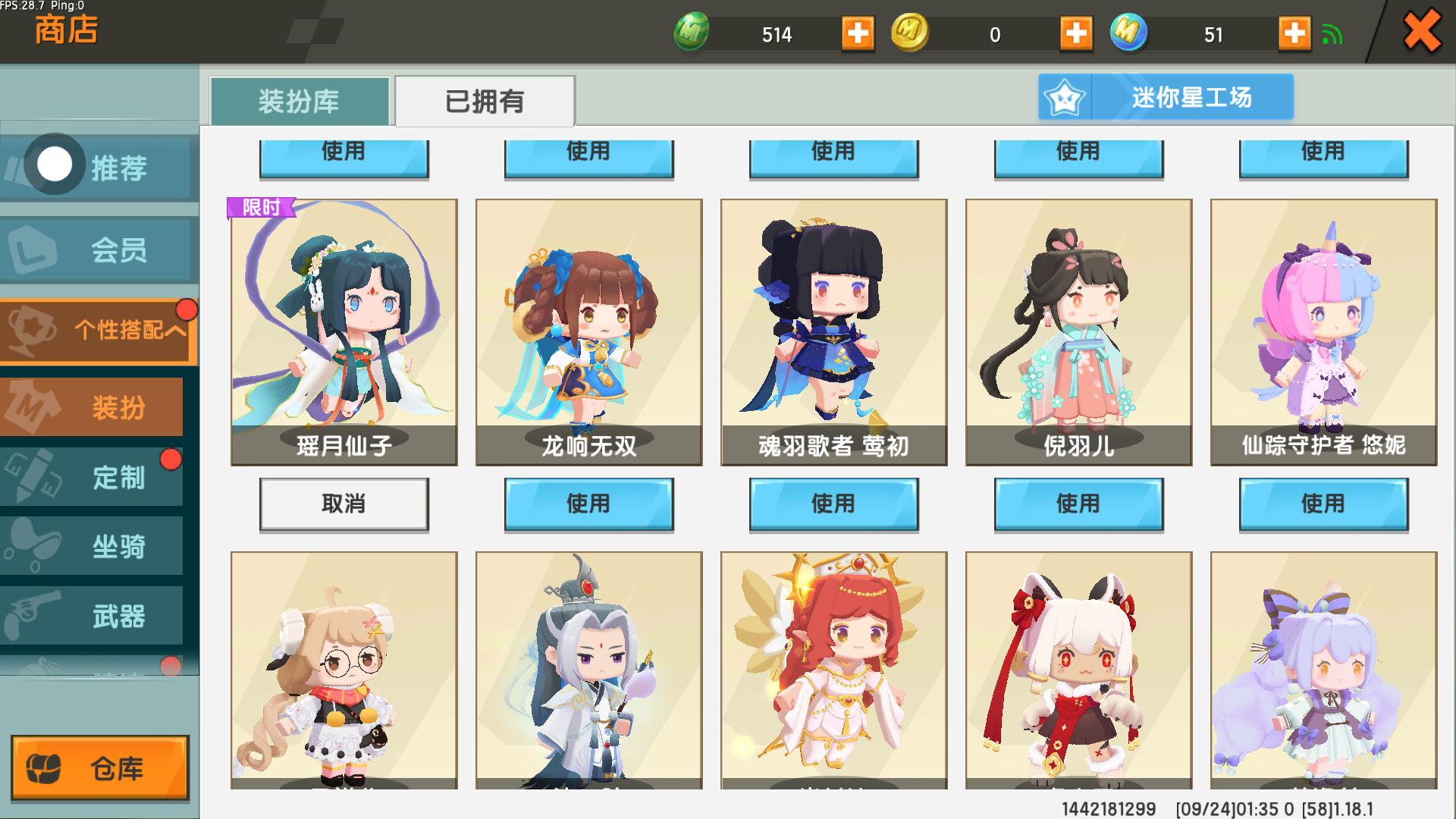Screen dimensions: 1456x819
Task: Select the 仙踪守护者 悠妮 skin thumbnail
Action: [x=1323, y=332]
